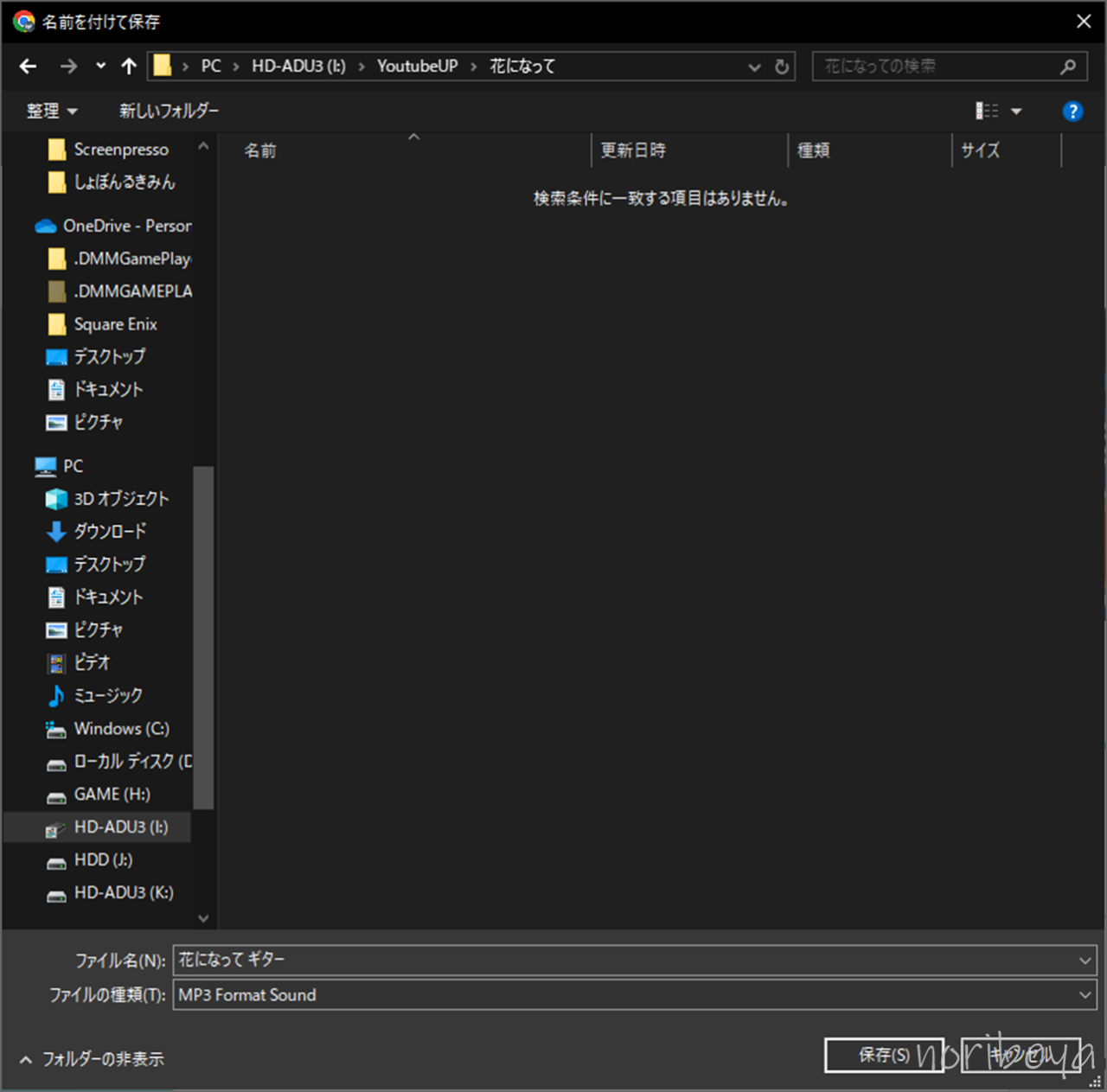The width and height of the screenshot is (1107, 1092).
Task: Open the Screenpresso folder in sidebar
Action: click(108, 150)
